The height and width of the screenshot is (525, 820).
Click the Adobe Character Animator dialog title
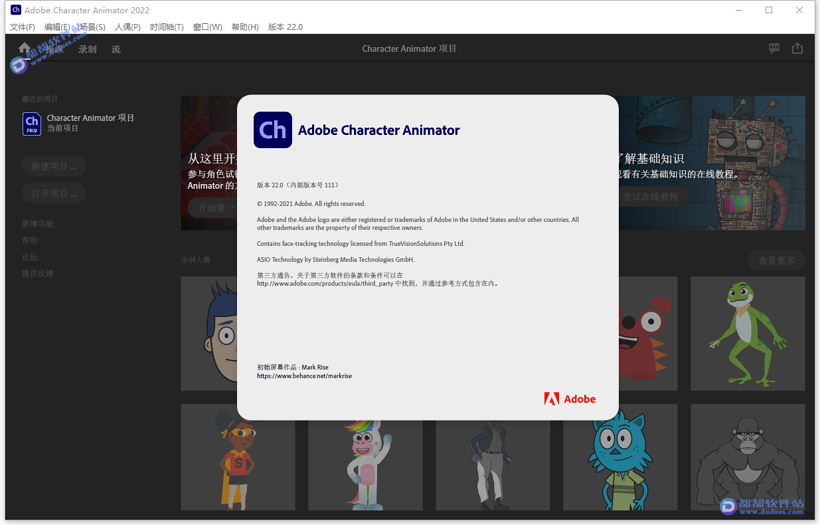coord(379,130)
